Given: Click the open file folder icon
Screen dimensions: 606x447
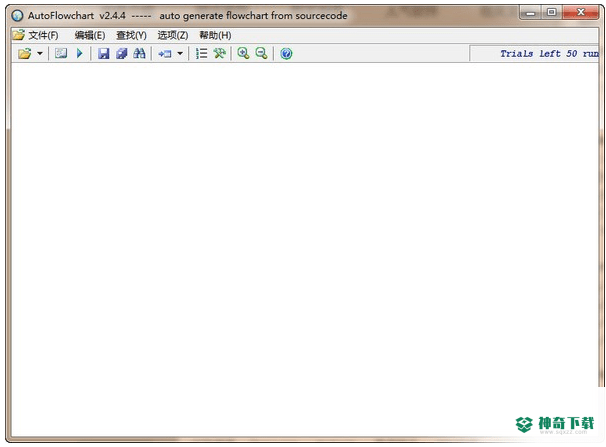Looking at the screenshot, I should click(24, 53).
